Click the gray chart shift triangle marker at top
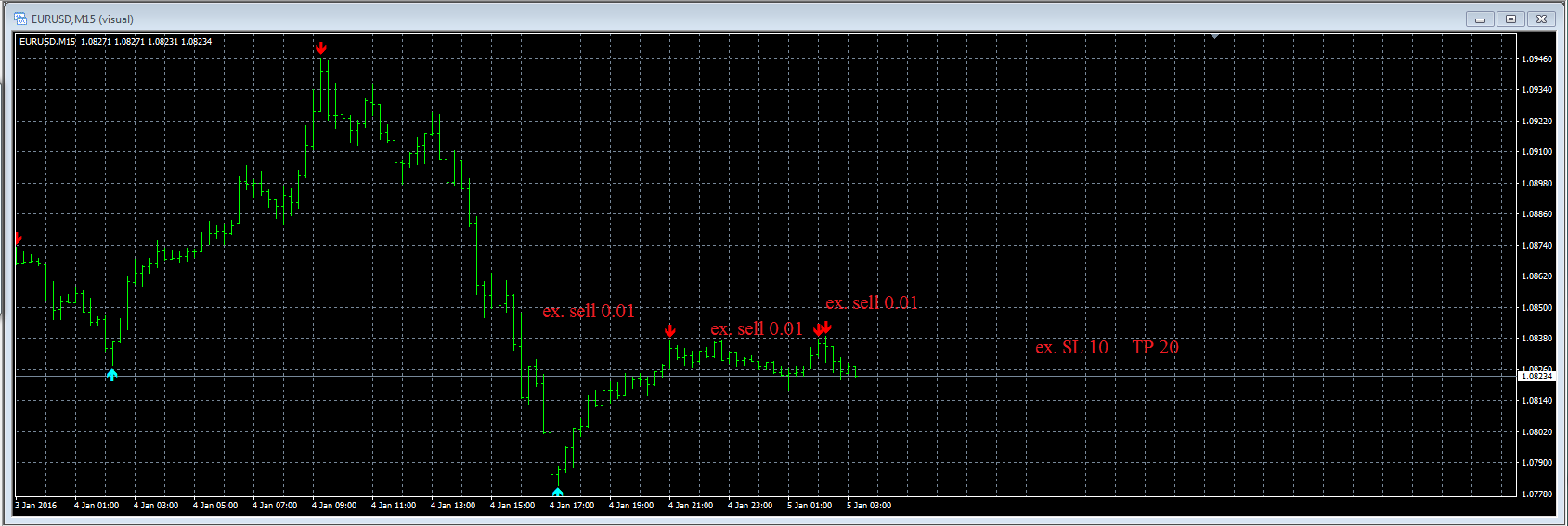This screenshot has width=1568, height=526. 1214,36
